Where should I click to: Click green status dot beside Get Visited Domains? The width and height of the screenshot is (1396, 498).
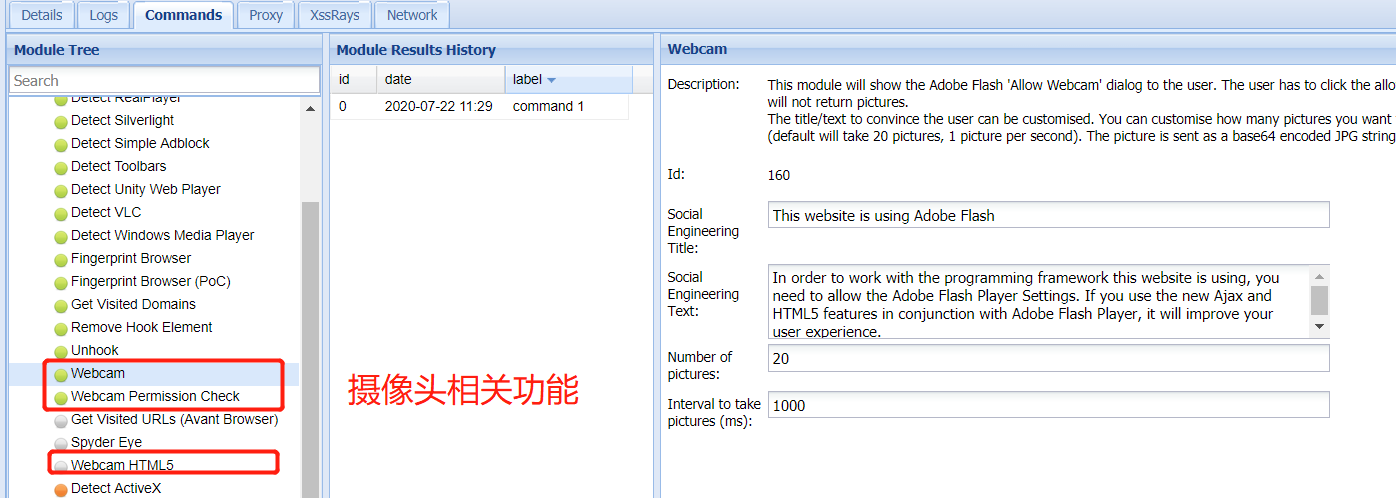coord(61,305)
